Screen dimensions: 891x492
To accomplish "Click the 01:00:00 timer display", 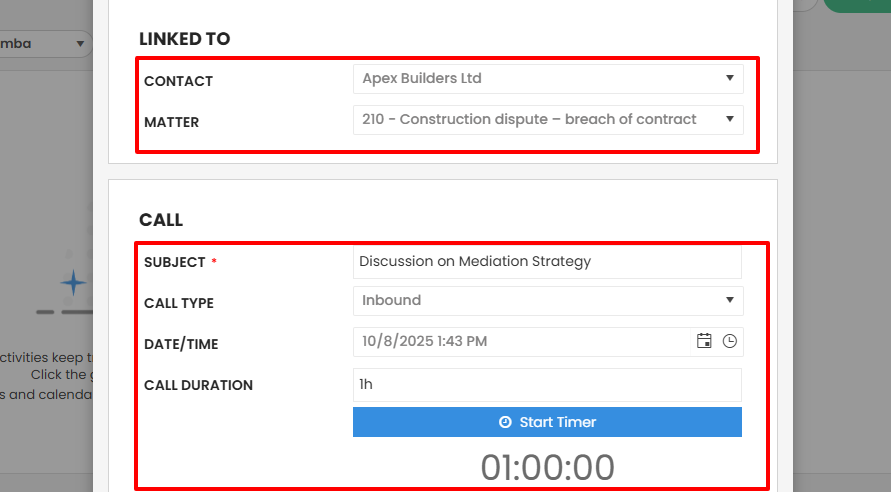I will (547, 467).
